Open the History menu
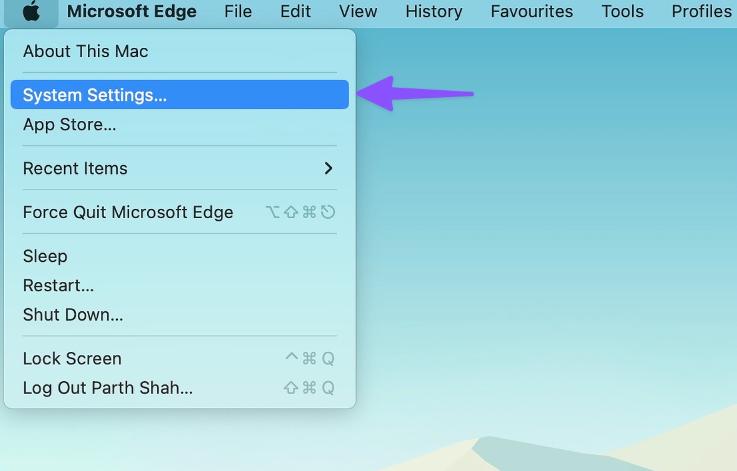Viewport: 737px width, 471px height. pos(434,11)
